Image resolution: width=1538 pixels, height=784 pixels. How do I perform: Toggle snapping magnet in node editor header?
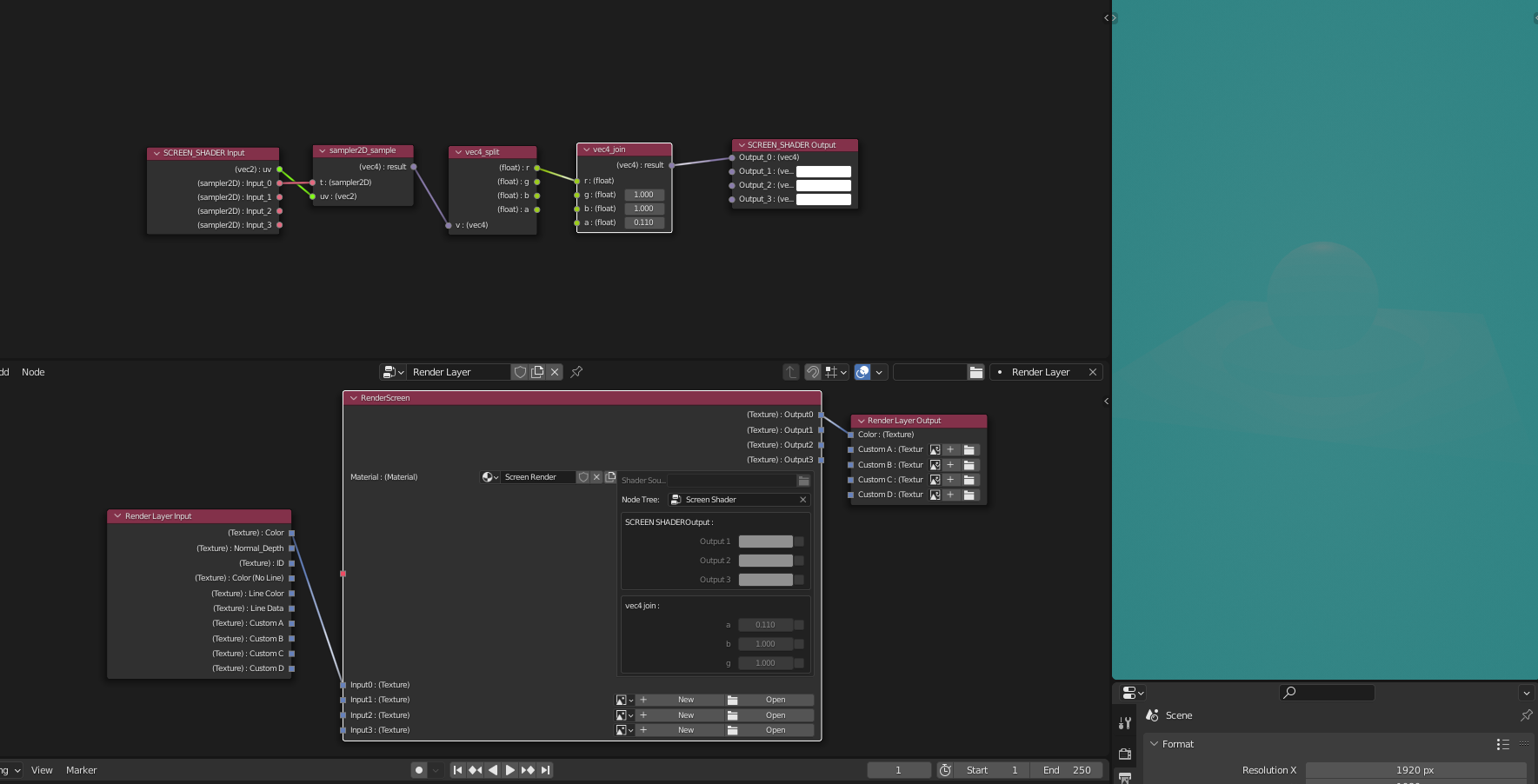click(811, 372)
